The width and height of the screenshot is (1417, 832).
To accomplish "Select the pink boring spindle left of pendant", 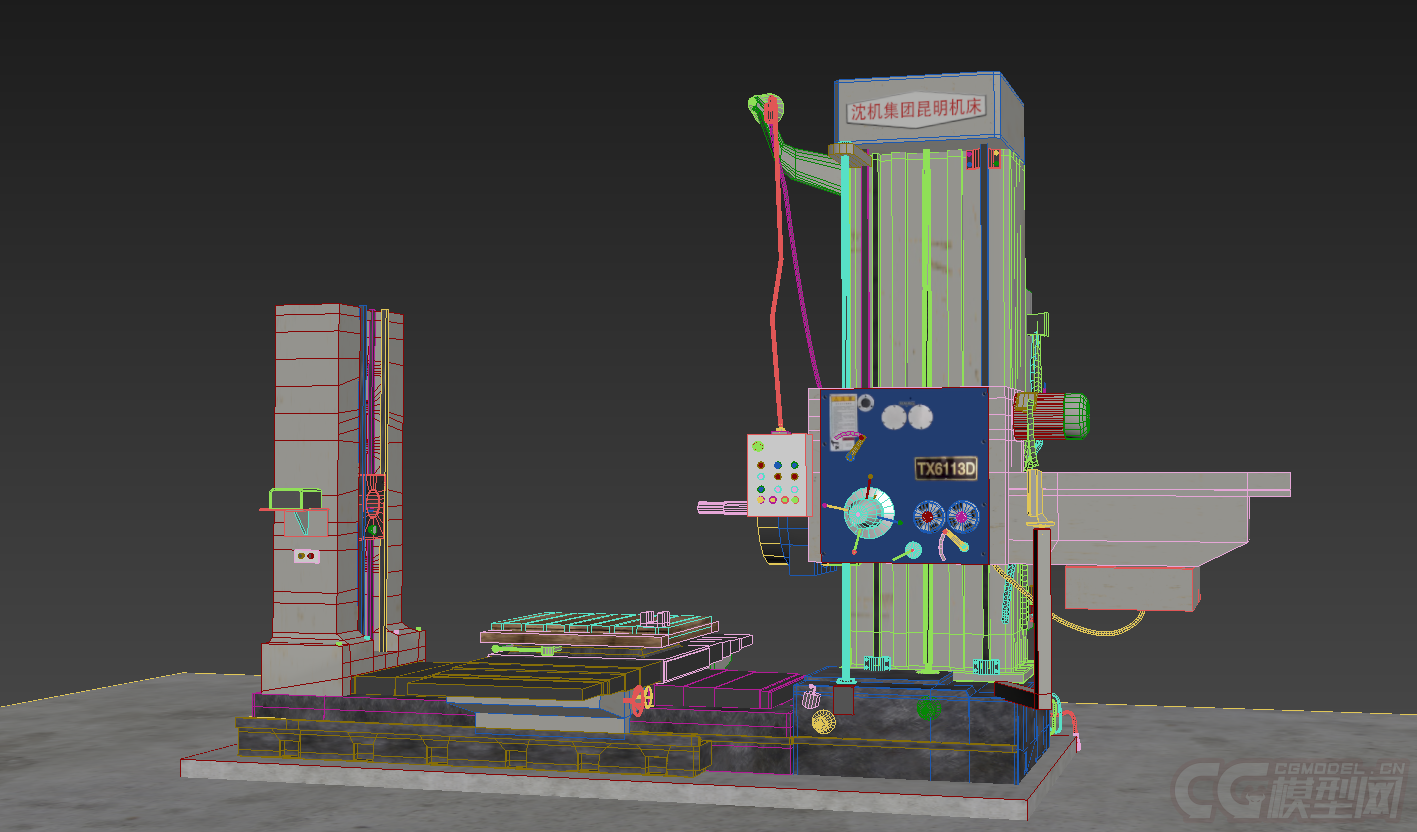I will 722,509.
